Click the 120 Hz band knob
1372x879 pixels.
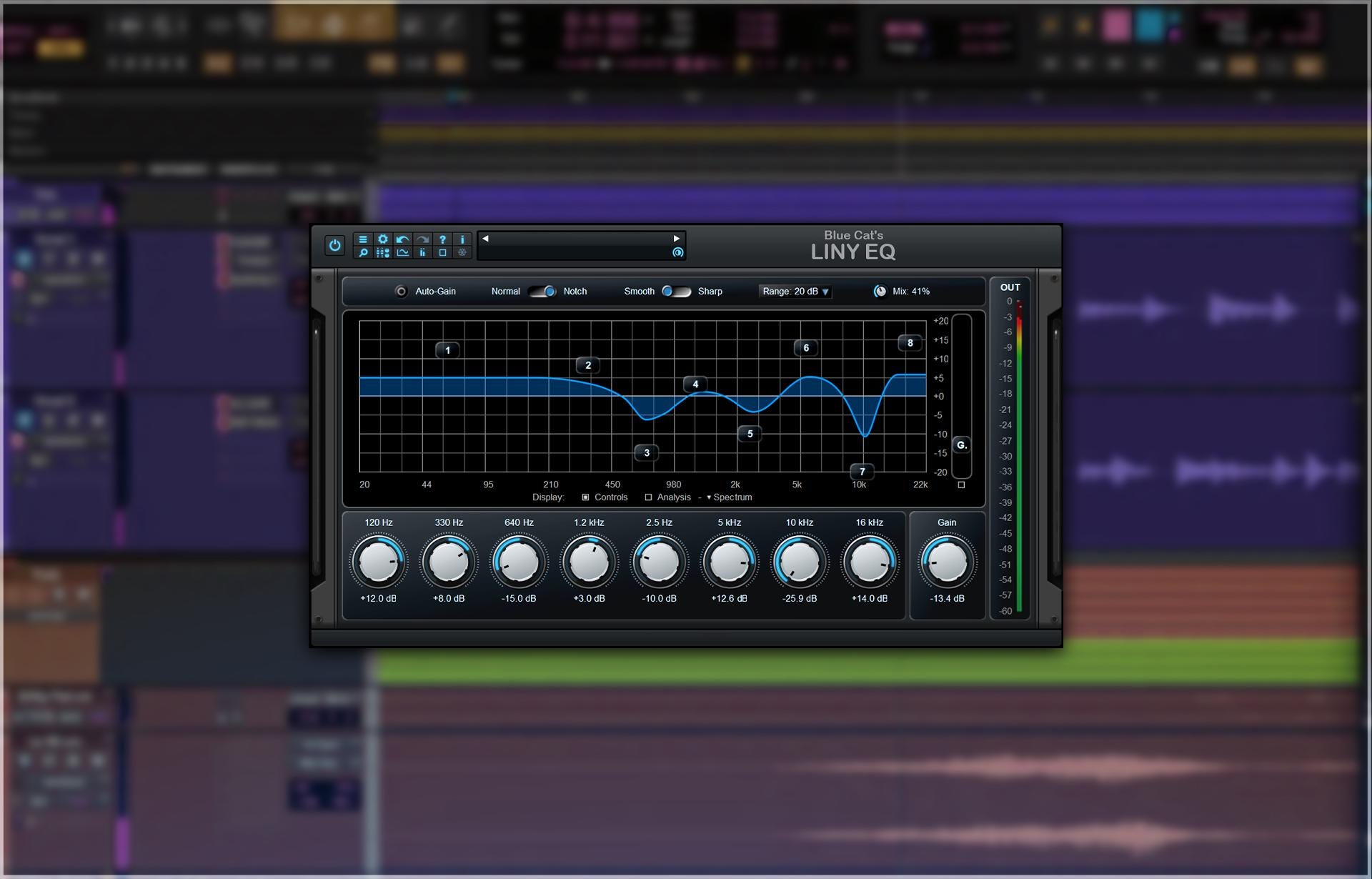pos(379,562)
